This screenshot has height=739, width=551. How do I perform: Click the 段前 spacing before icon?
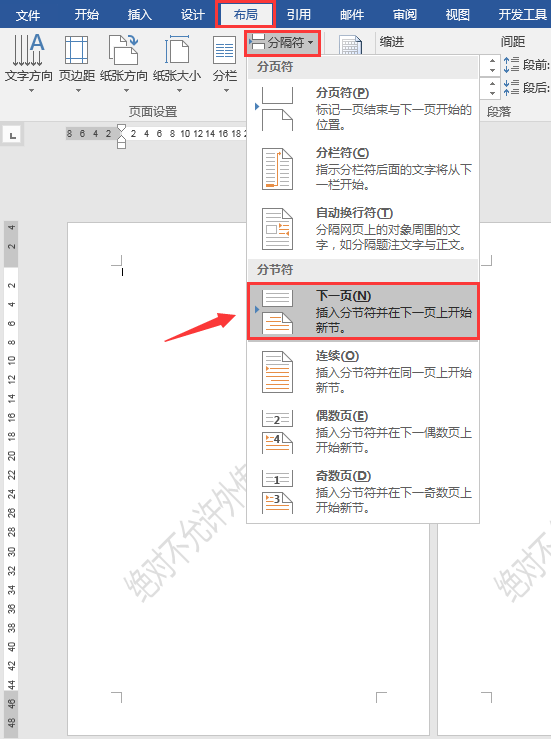tap(511, 65)
